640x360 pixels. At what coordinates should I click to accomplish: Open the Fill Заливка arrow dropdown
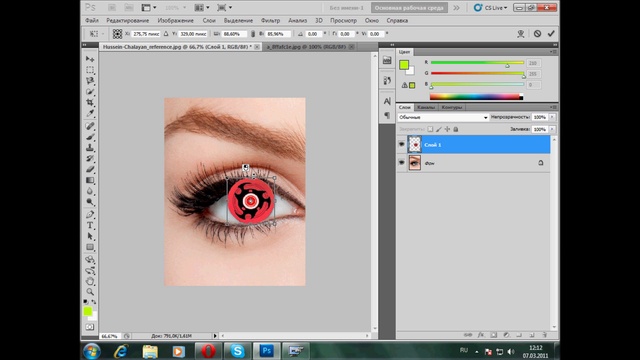click(x=552, y=129)
